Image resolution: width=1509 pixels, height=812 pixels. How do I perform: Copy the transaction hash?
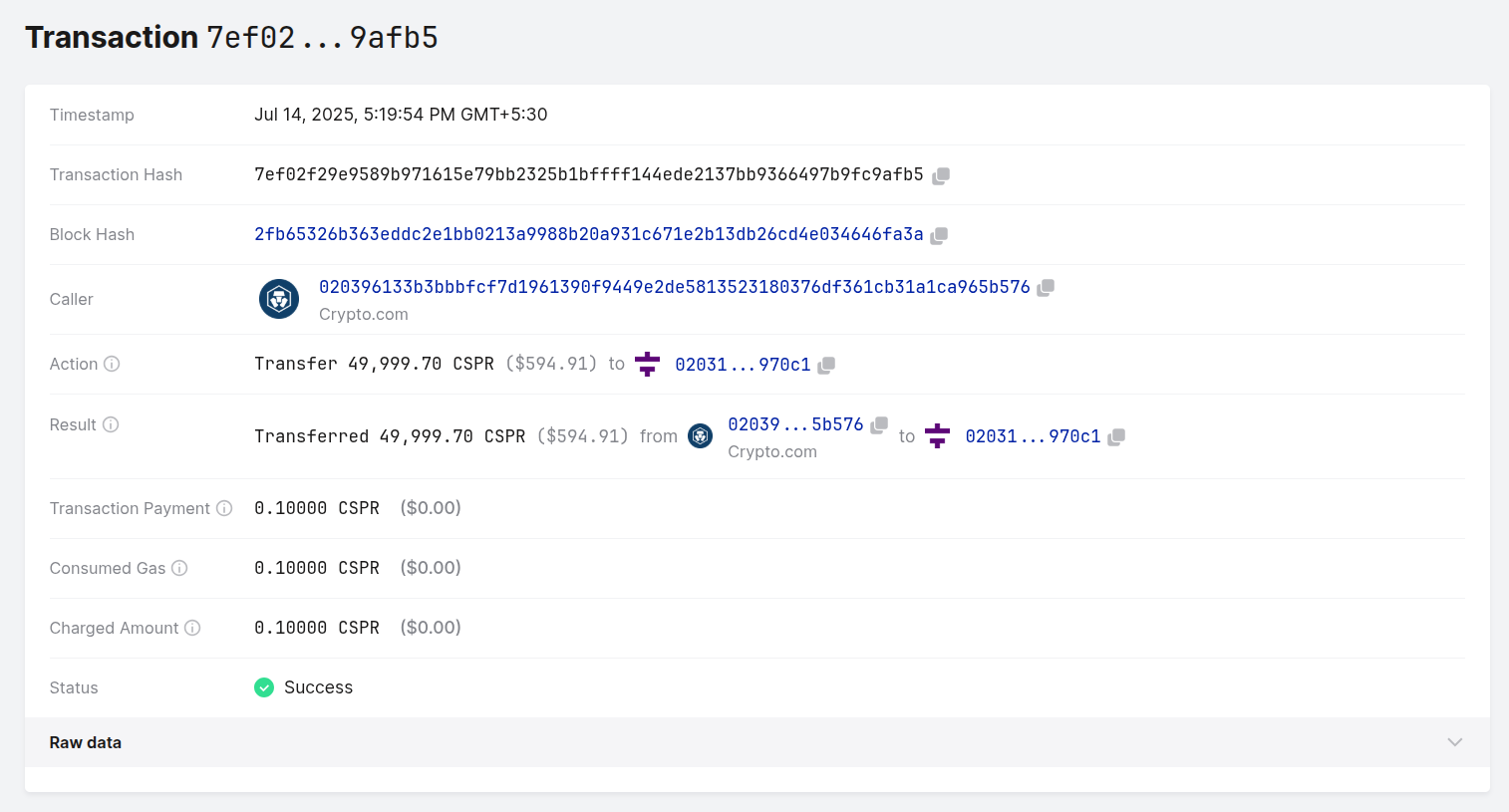(941, 175)
